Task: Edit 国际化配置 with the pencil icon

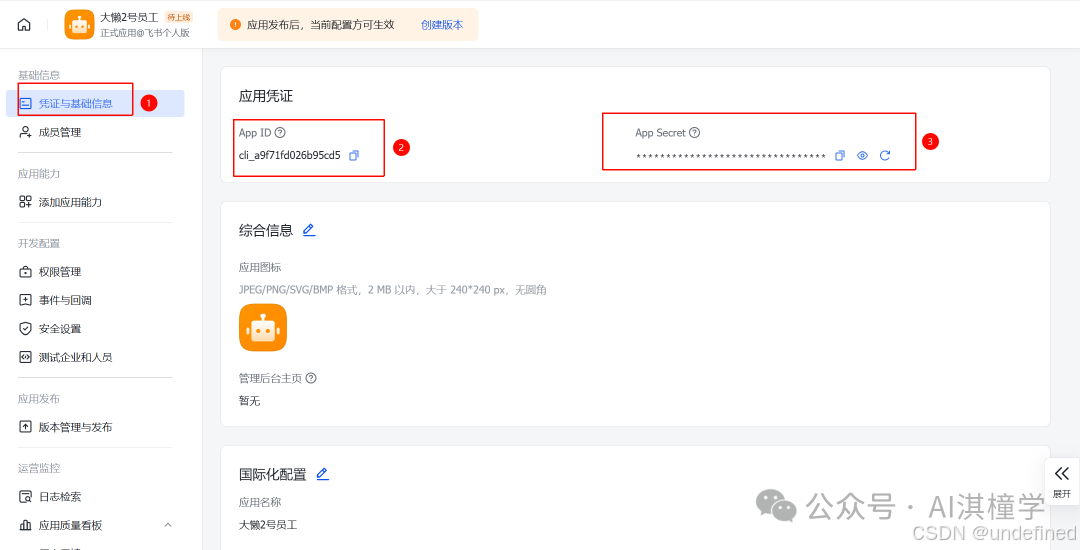Action: (x=322, y=474)
